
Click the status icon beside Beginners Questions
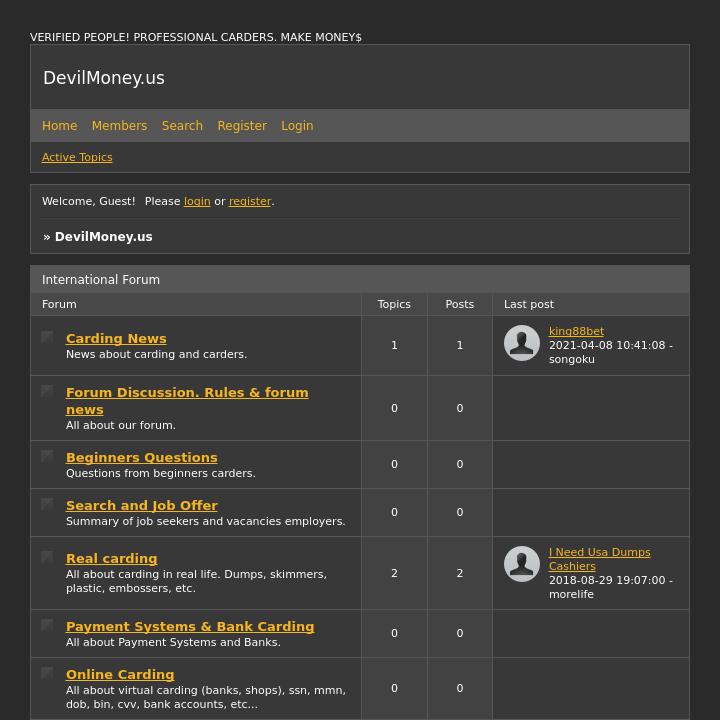point(47,457)
